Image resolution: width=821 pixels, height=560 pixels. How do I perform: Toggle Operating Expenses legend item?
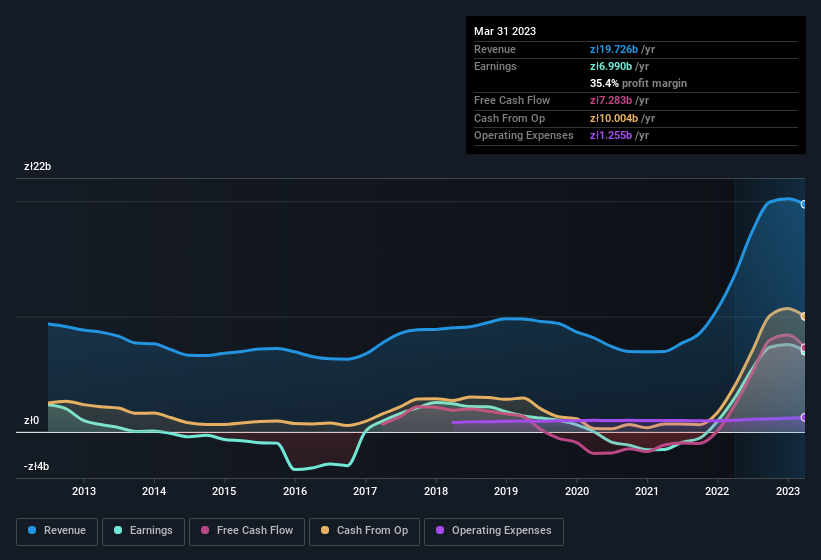coord(493,531)
